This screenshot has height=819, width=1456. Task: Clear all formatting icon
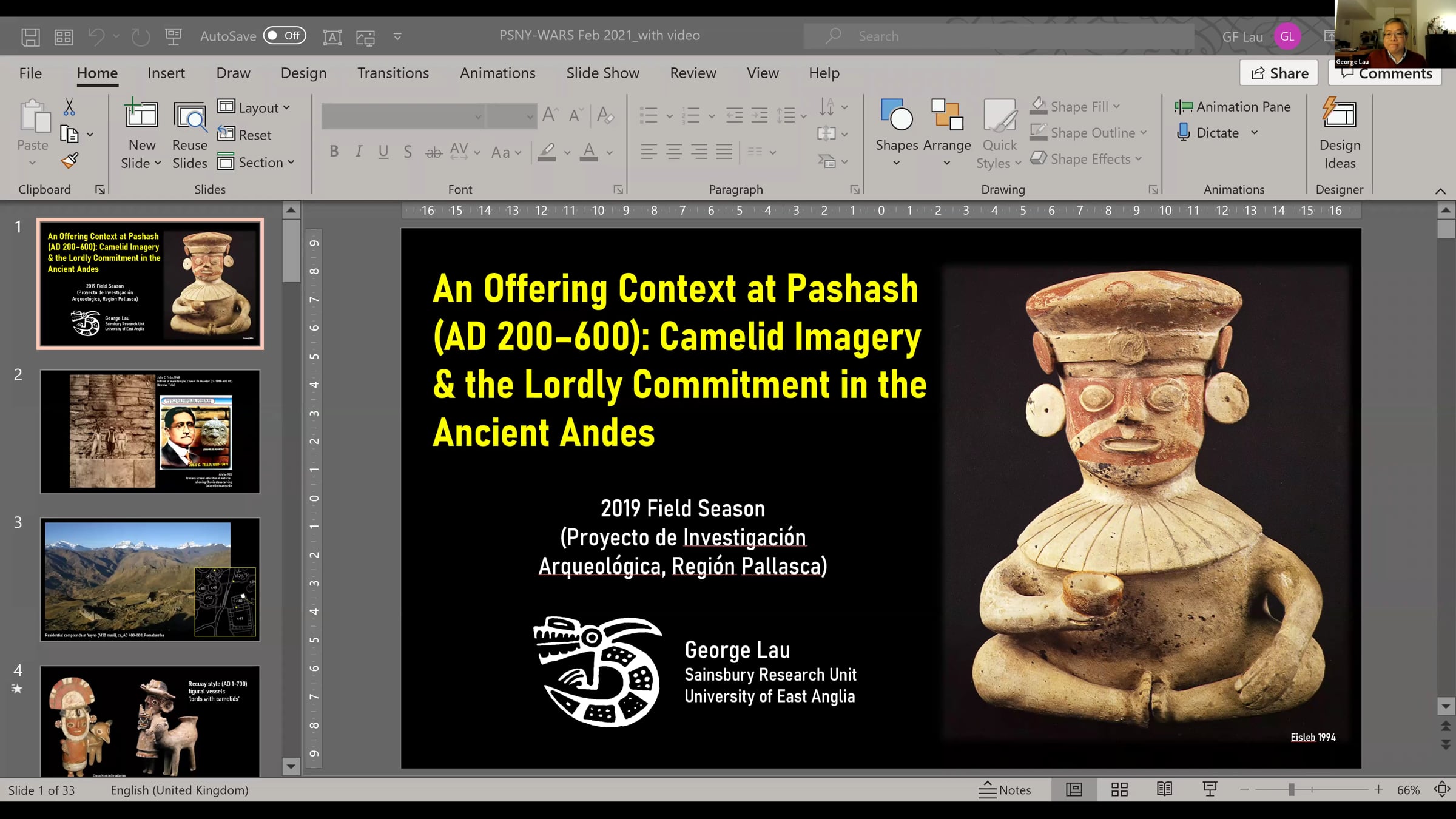pos(605,115)
